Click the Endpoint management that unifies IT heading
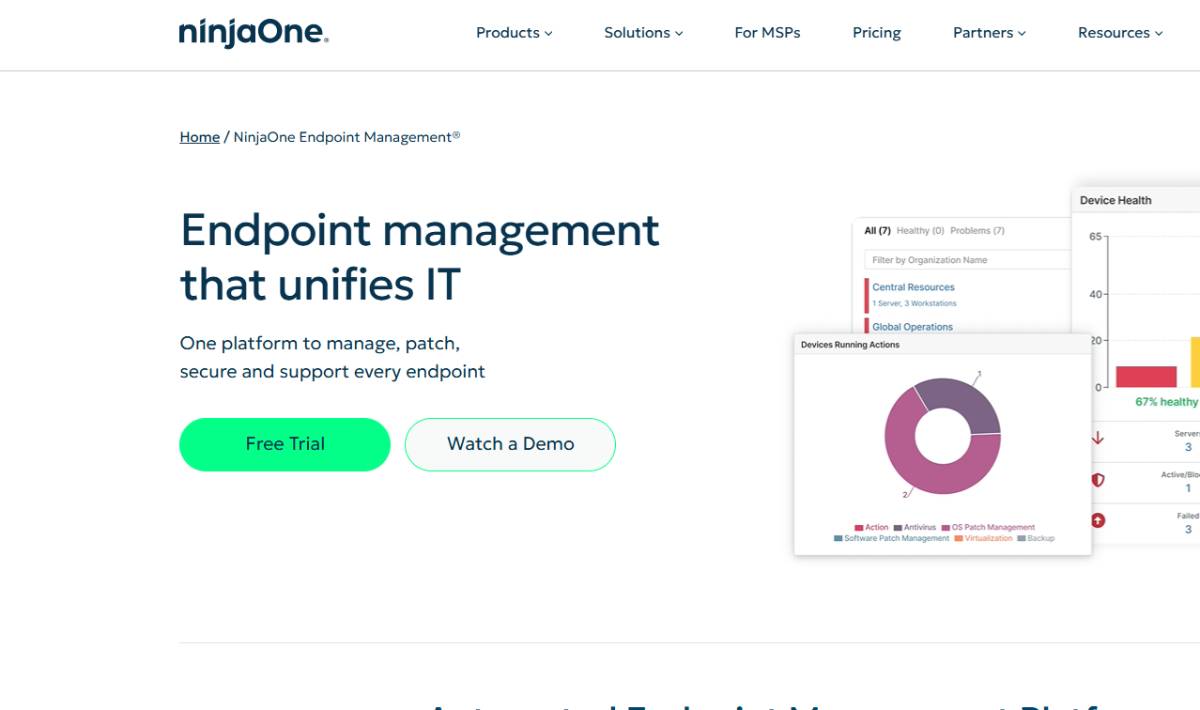Screen dimensions: 1200x710 (420, 257)
